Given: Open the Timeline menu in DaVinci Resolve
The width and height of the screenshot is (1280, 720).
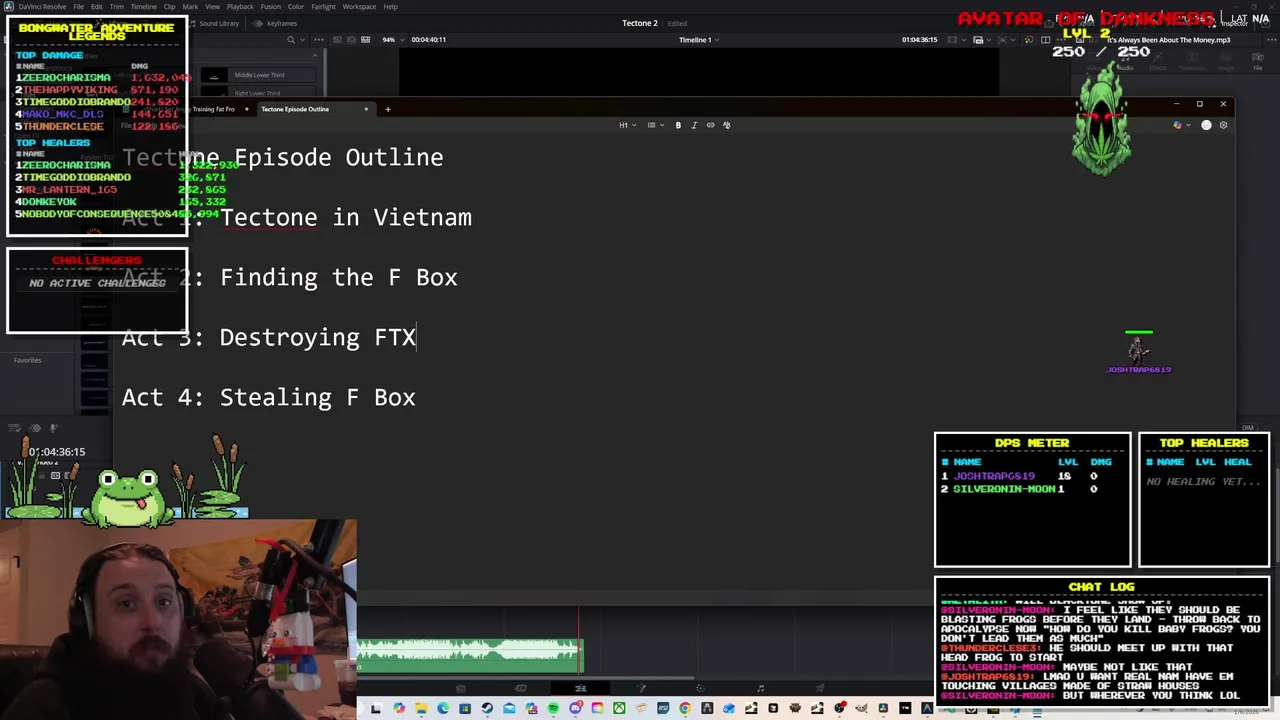Looking at the screenshot, I should click(x=144, y=6).
